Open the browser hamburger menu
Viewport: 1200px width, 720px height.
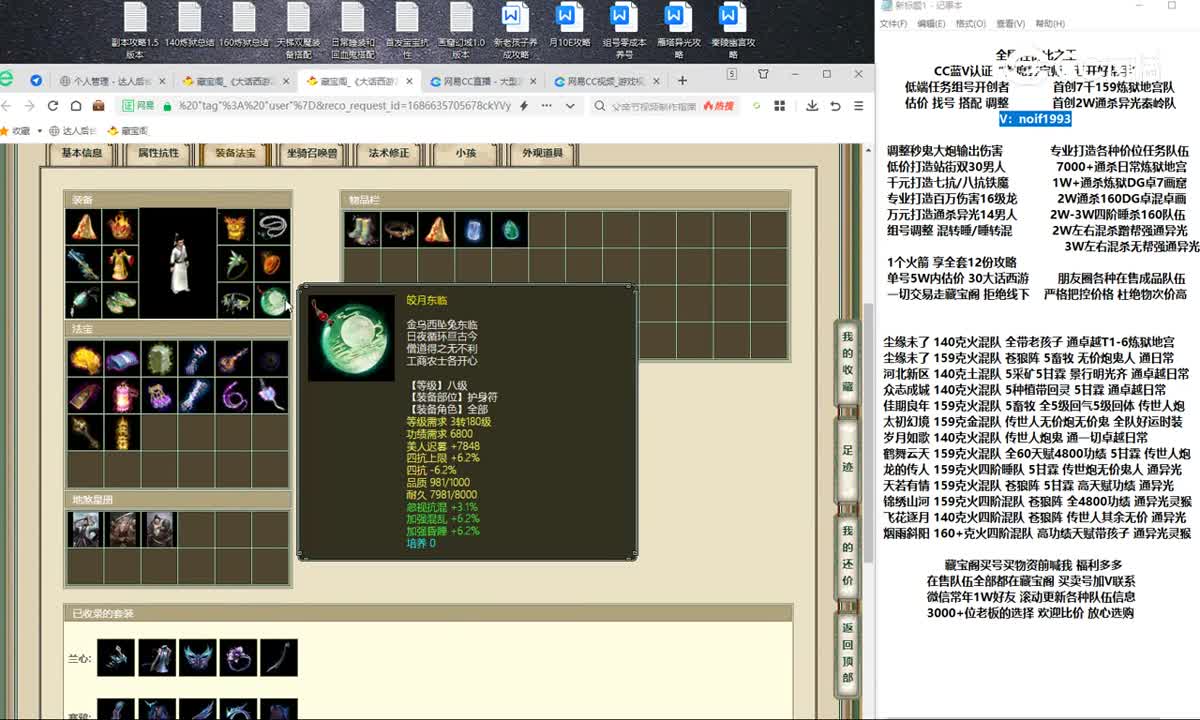tap(858, 105)
